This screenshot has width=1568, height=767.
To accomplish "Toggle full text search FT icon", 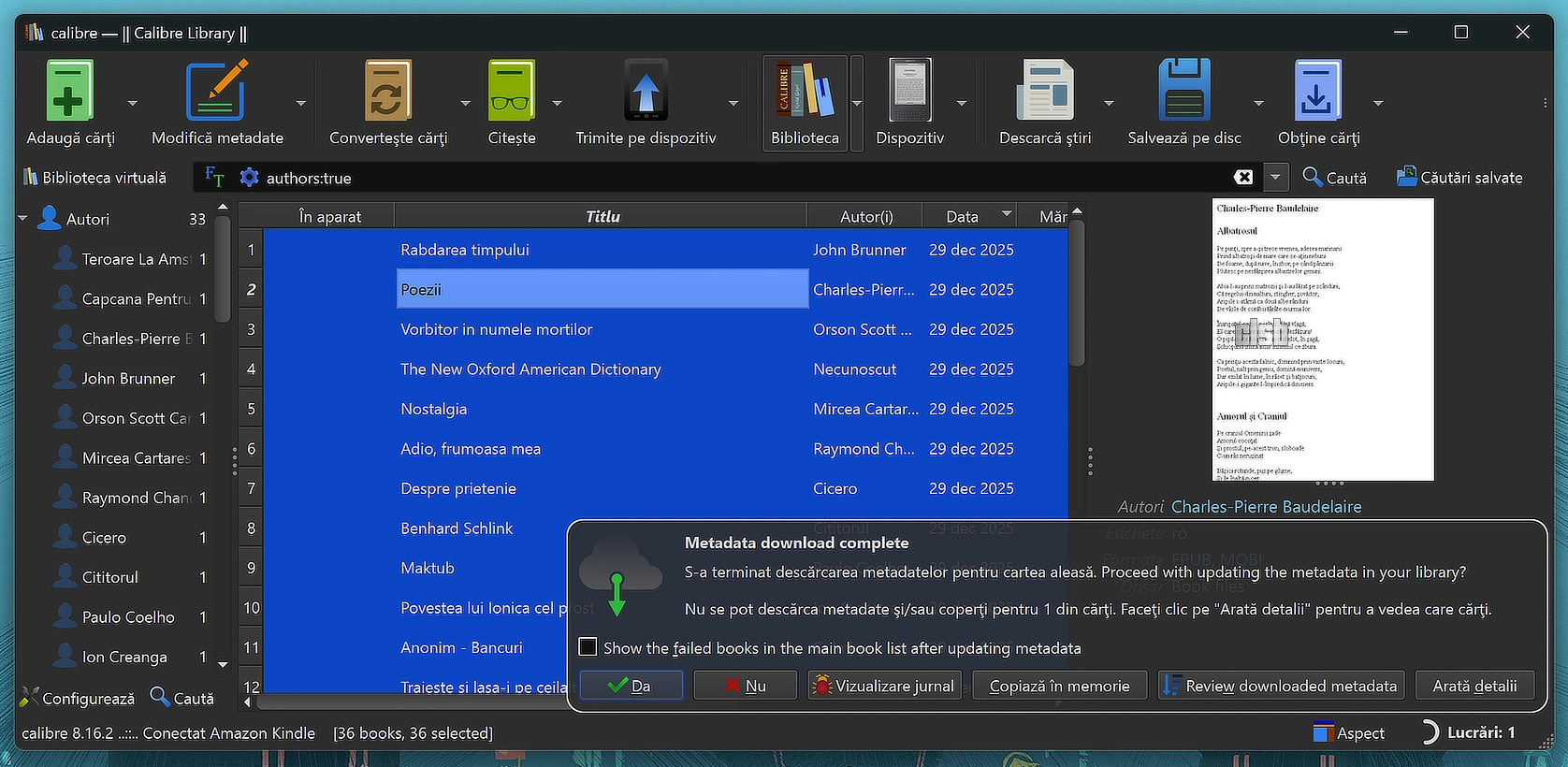I will click(214, 178).
